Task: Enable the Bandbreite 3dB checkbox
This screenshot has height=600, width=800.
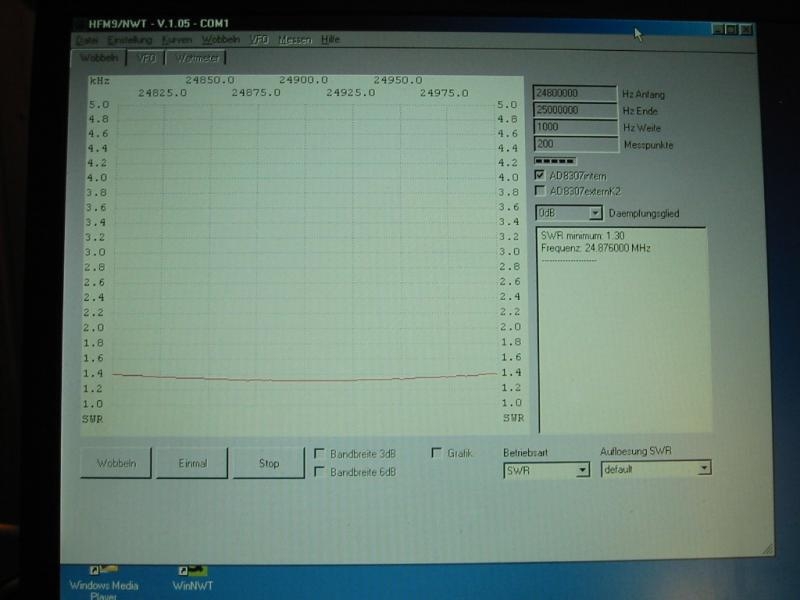Action: pyautogui.click(x=319, y=453)
